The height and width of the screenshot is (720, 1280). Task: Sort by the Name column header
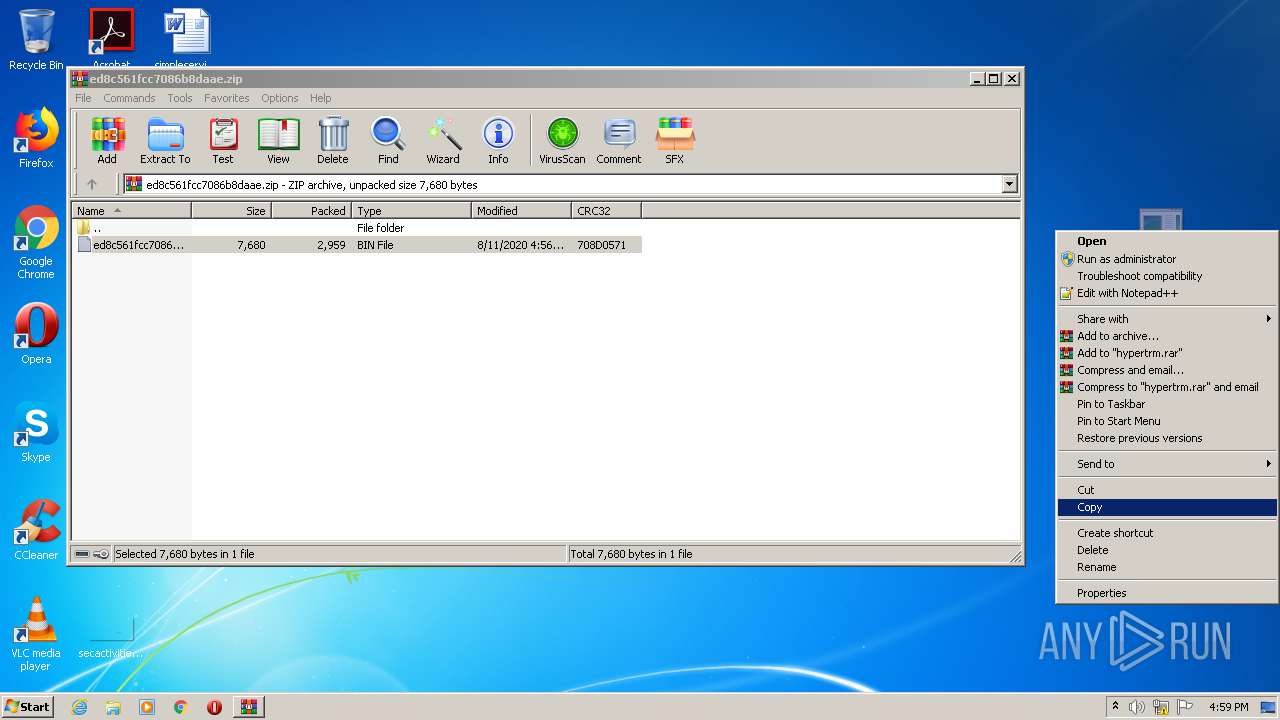pos(132,211)
